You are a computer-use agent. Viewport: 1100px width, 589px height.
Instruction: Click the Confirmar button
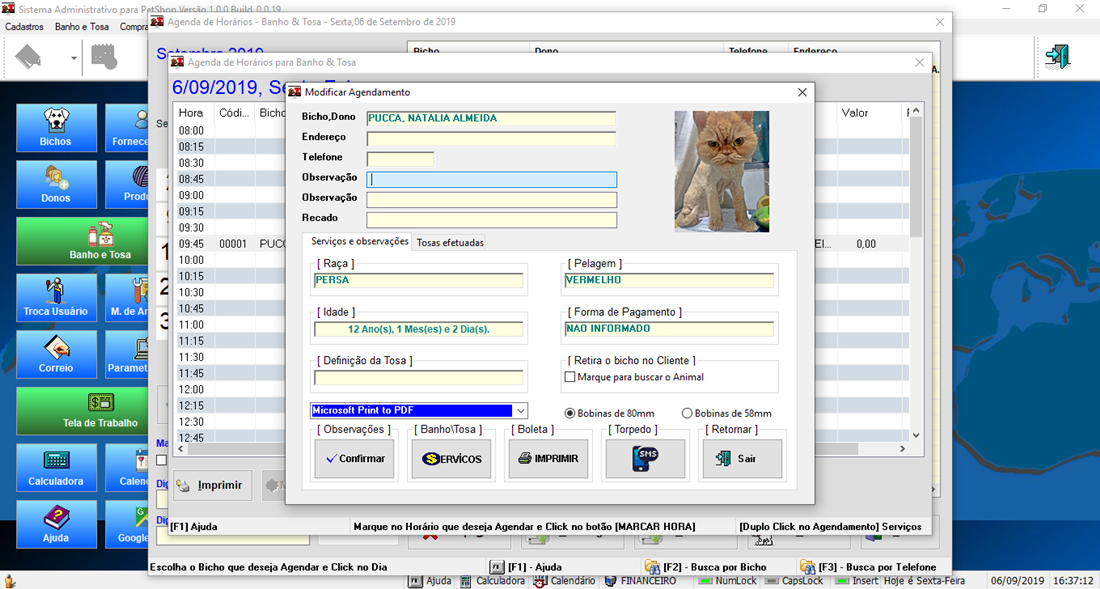click(354, 459)
